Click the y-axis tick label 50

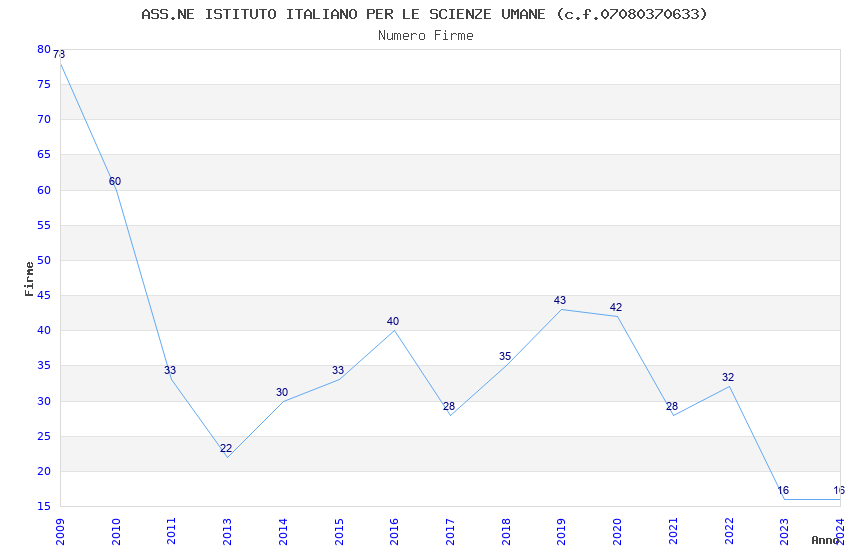click(43, 260)
